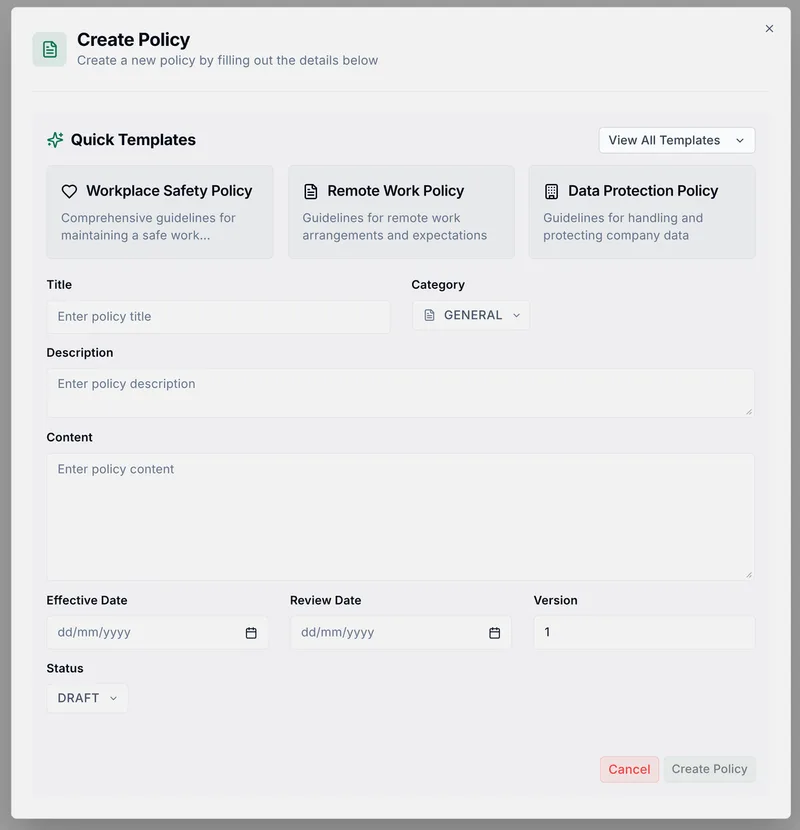The image size is (800, 830).
Task: Click the chevron of the GENERAL dropdown
Action: [x=516, y=315]
